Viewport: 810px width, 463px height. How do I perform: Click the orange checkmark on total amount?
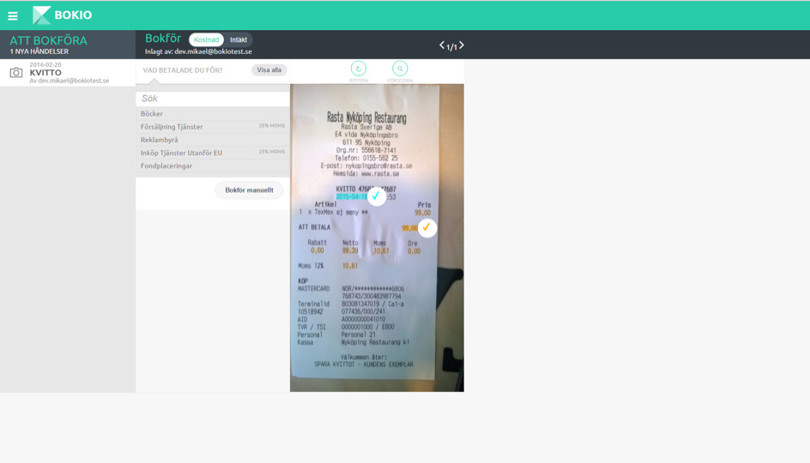click(x=427, y=228)
